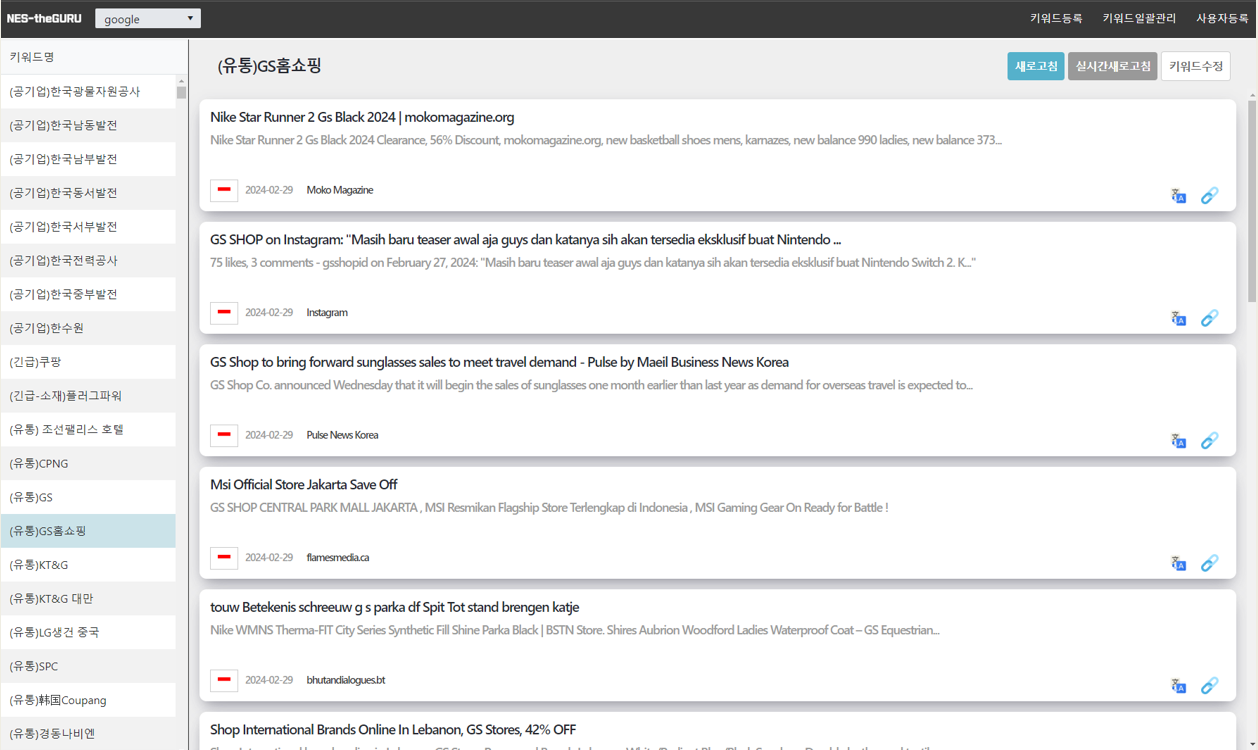Image resolution: width=1258 pixels, height=750 pixels.
Task: Translate the GS SHOP on Instagram post
Action: pyautogui.click(x=1179, y=319)
